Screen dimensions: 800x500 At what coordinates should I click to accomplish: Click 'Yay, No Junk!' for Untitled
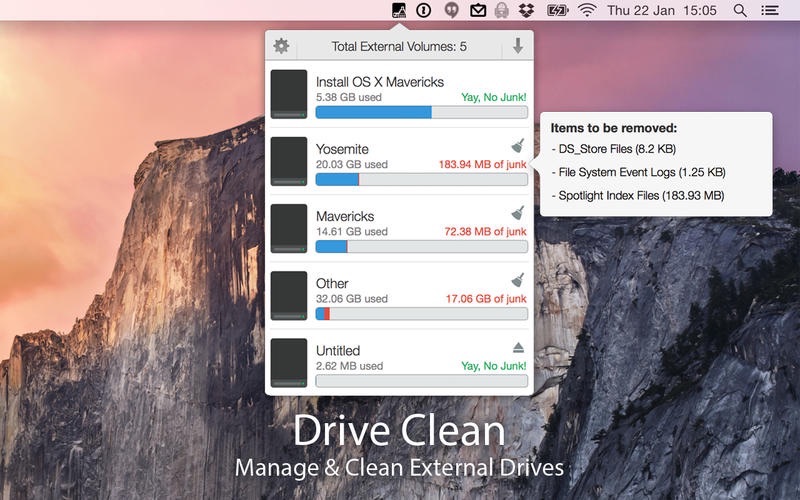[493, 366]
